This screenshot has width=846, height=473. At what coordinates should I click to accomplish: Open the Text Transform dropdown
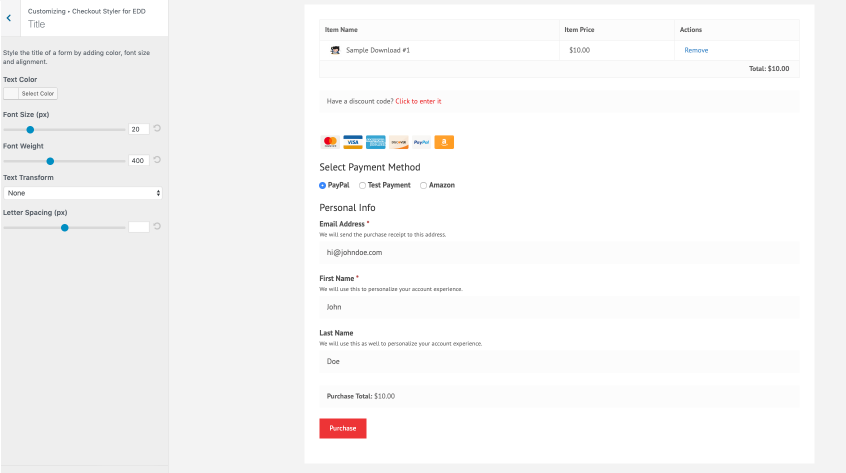coord(83,193)
